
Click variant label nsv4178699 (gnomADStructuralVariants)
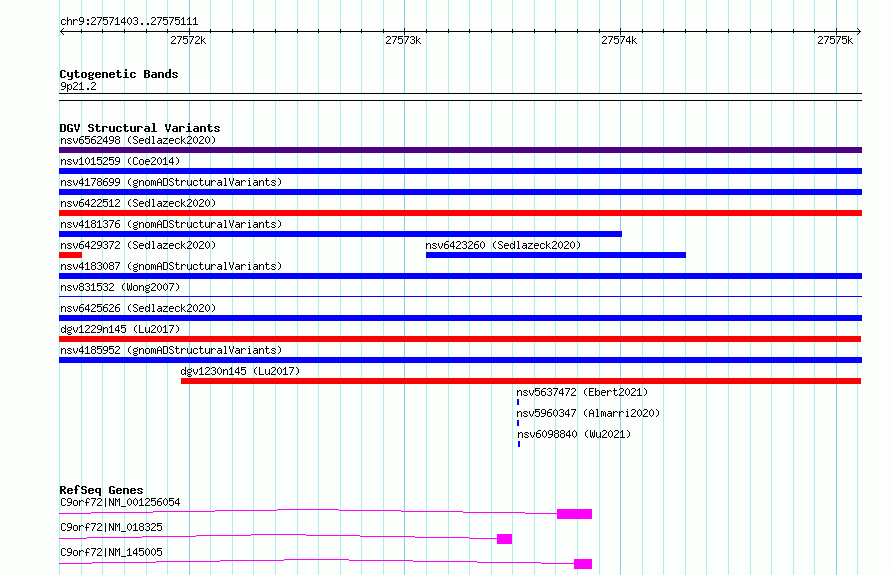click(171, 182)
